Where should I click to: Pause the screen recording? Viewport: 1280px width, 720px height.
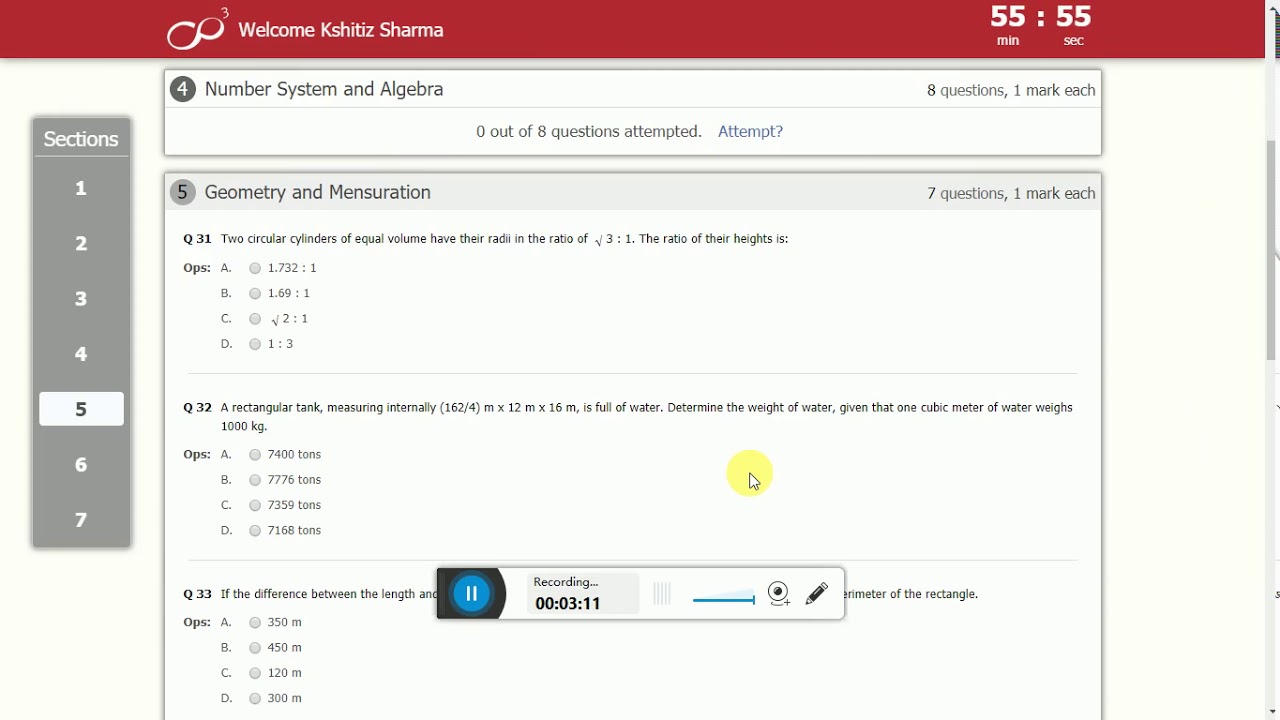[471, 594]
